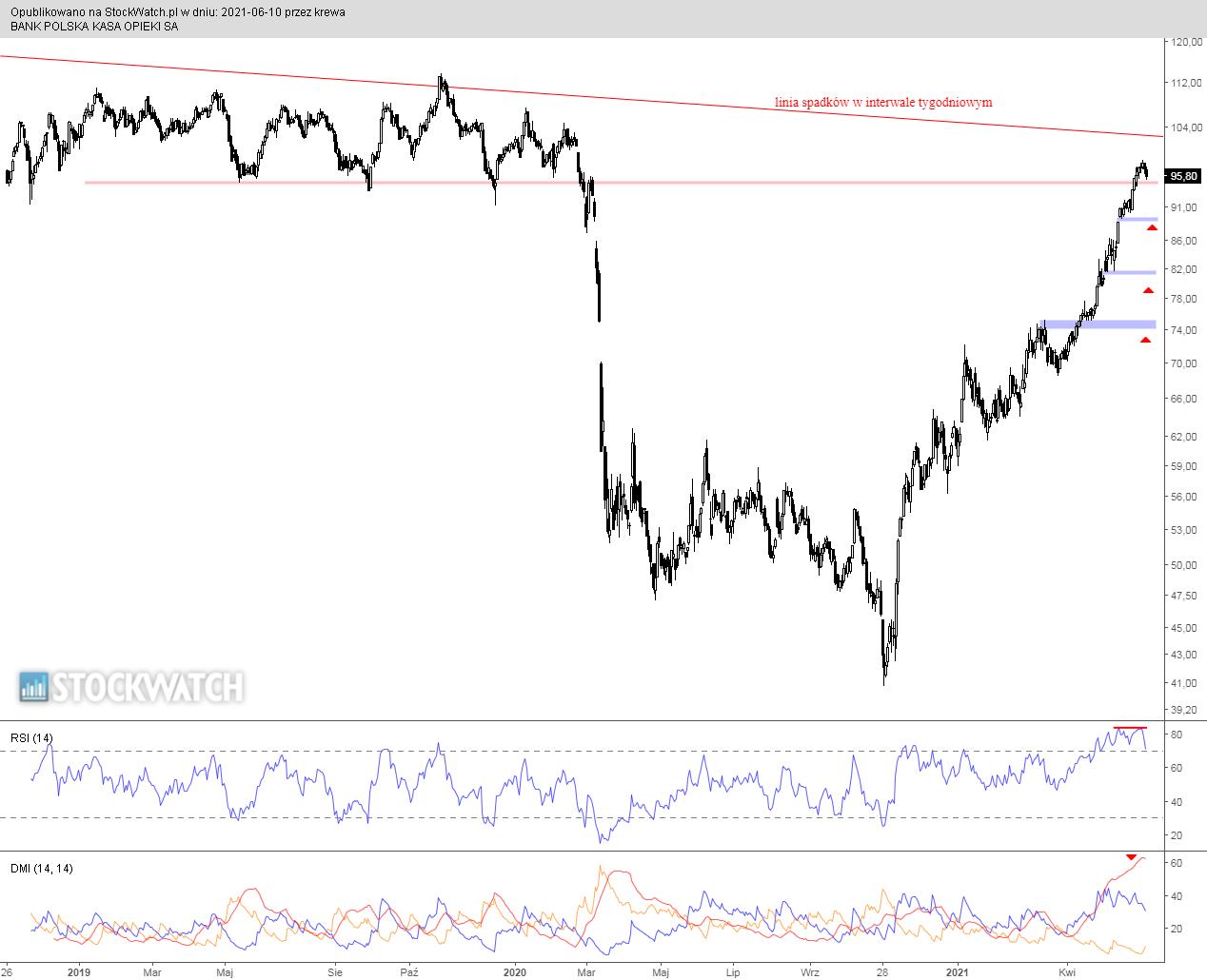Click the BANK POLSKA KASA OPIEKI SA title
The height and width of the screenshot is (980, 1207).
click(x=94, y=27)
